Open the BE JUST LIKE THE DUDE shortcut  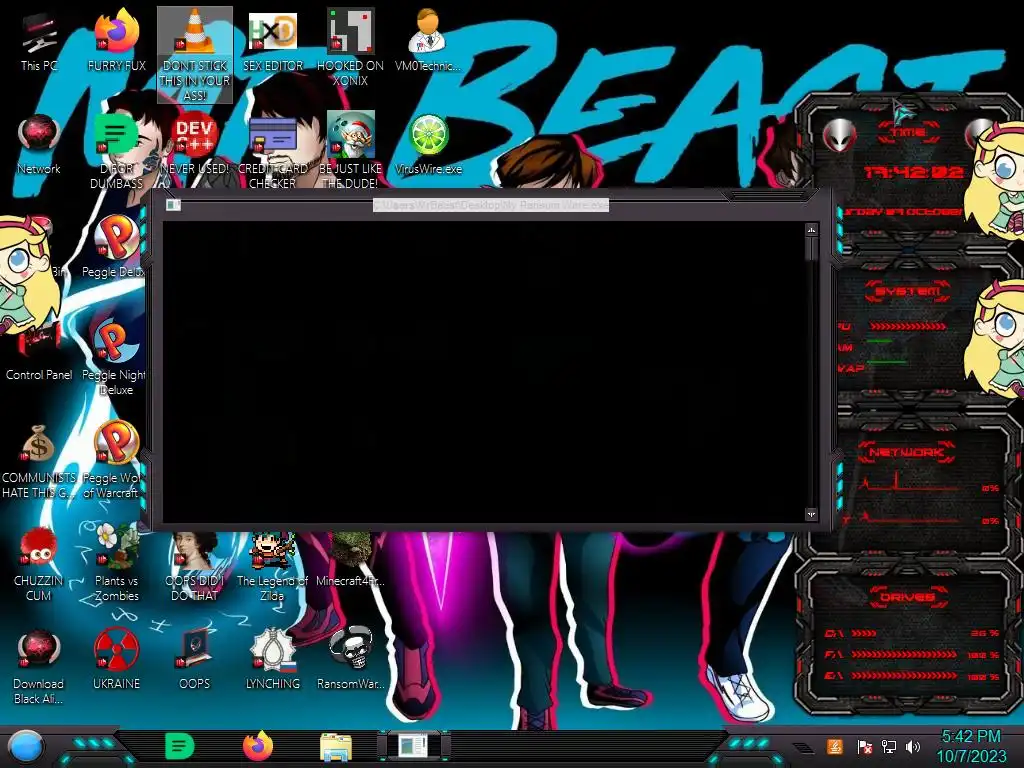click(x=350, y=151)
